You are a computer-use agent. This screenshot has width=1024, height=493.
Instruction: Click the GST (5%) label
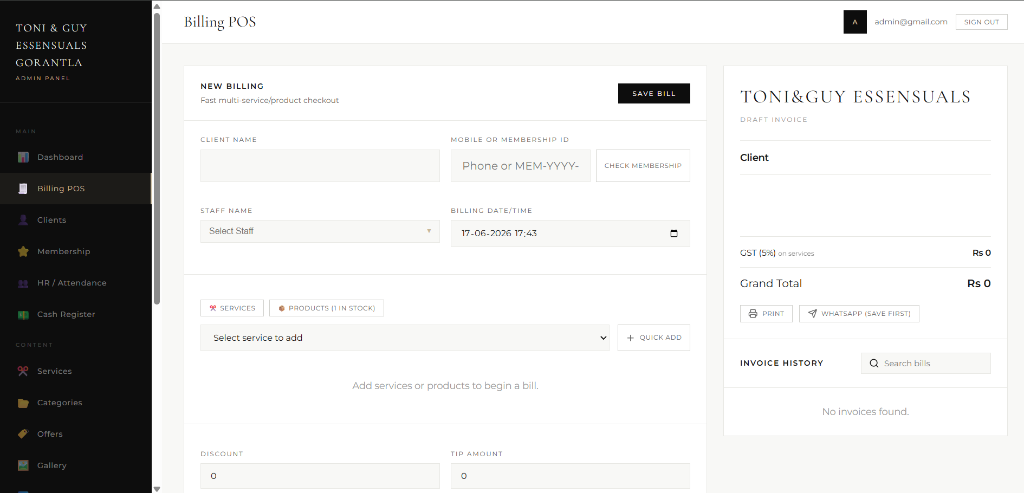tap(758, 253)
